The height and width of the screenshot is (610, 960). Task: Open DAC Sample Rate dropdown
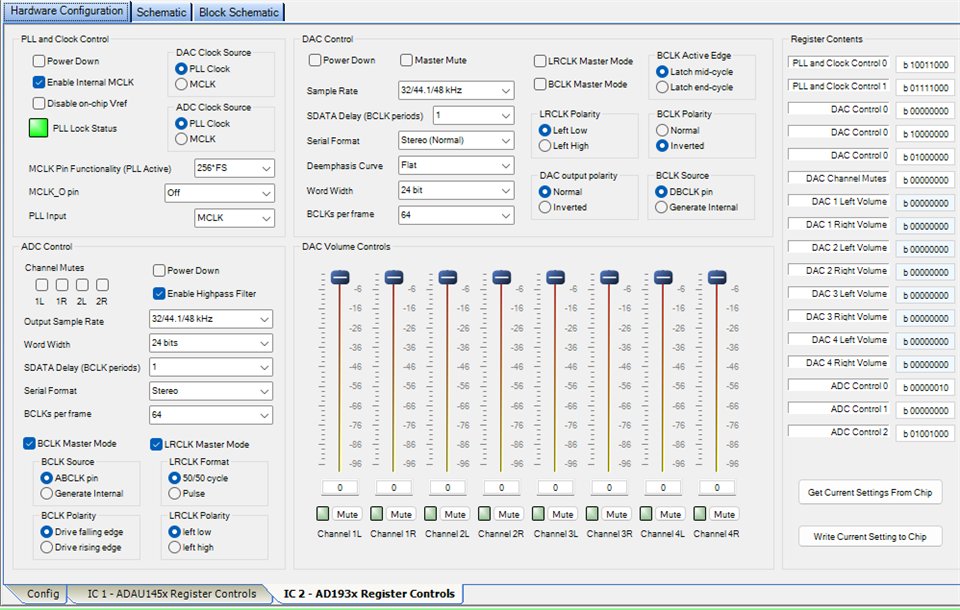pyautogui.click(x=456, y=90)
